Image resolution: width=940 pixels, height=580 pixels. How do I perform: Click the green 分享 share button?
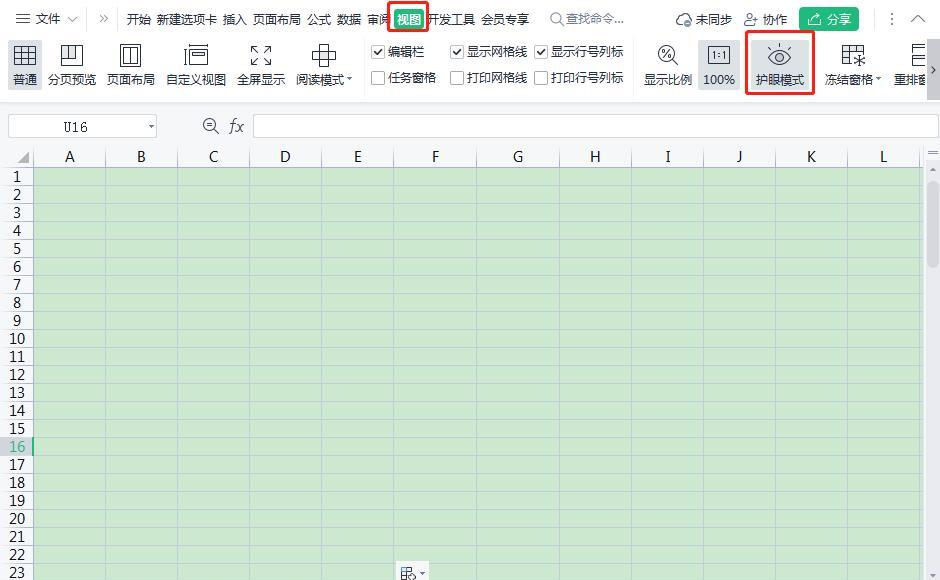tap(828, 19)
